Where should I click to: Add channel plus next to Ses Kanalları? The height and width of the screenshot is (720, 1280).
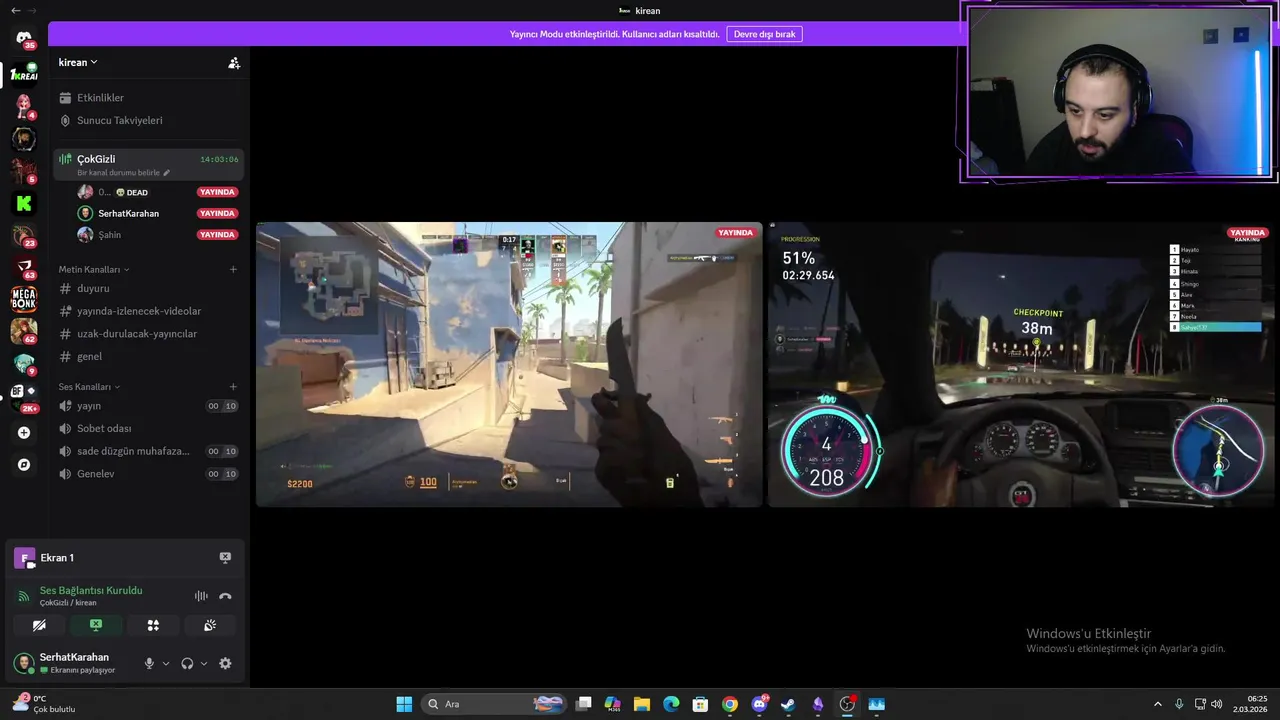[x=233, y=386]
